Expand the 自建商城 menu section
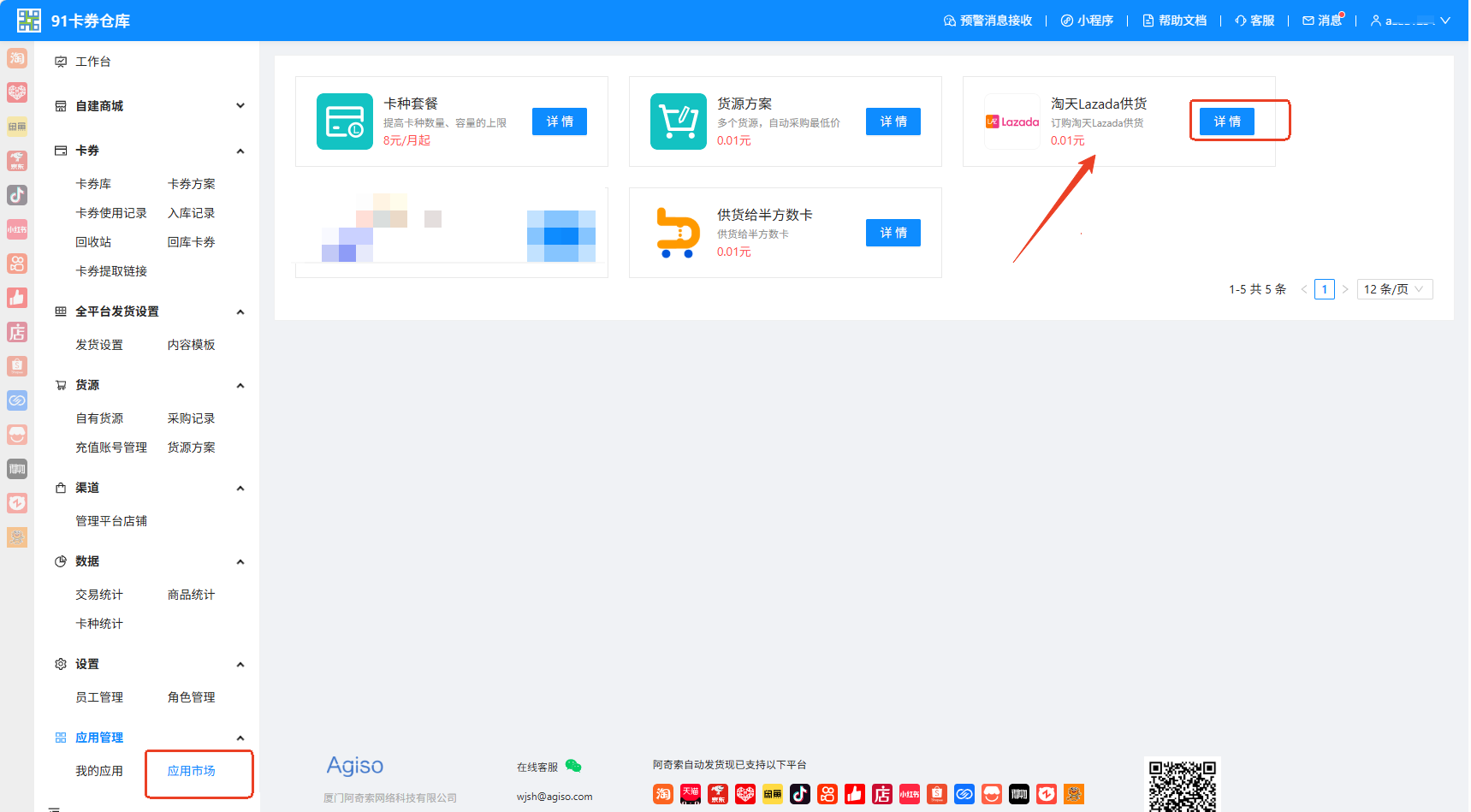The width and height of the screenshot is (1471, 812). 240,106
